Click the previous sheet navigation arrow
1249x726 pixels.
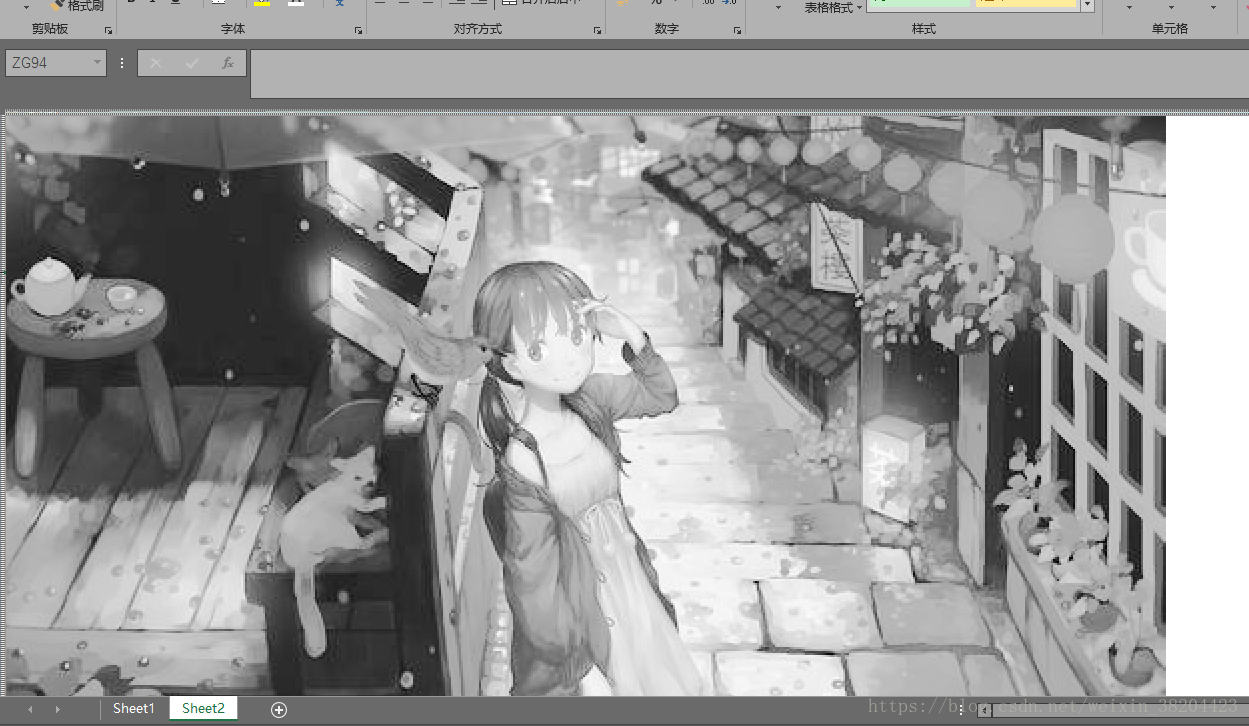click(29, 709)
